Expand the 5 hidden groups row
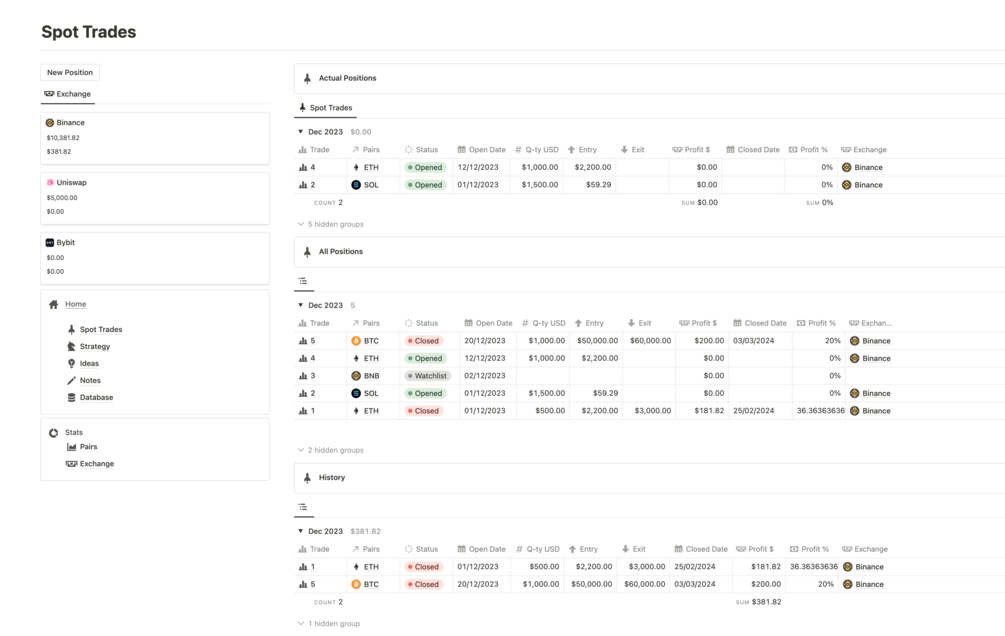This screenshot has width=1005, height=636. tap(331, 224)
